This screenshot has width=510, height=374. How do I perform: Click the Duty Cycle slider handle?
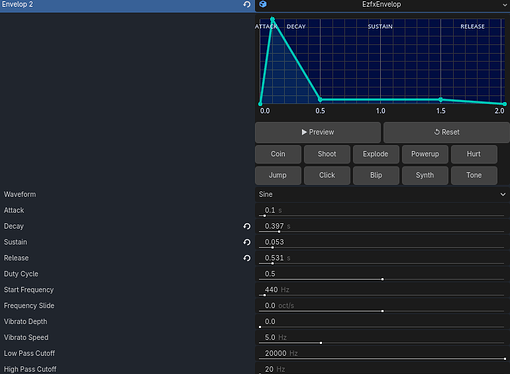click(382, 279)
